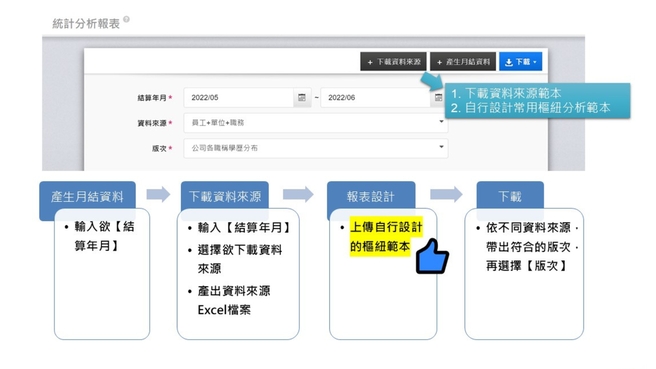Click the 報表設計 step header box
This screenshot has width=656, height=369.
point(371,196)
